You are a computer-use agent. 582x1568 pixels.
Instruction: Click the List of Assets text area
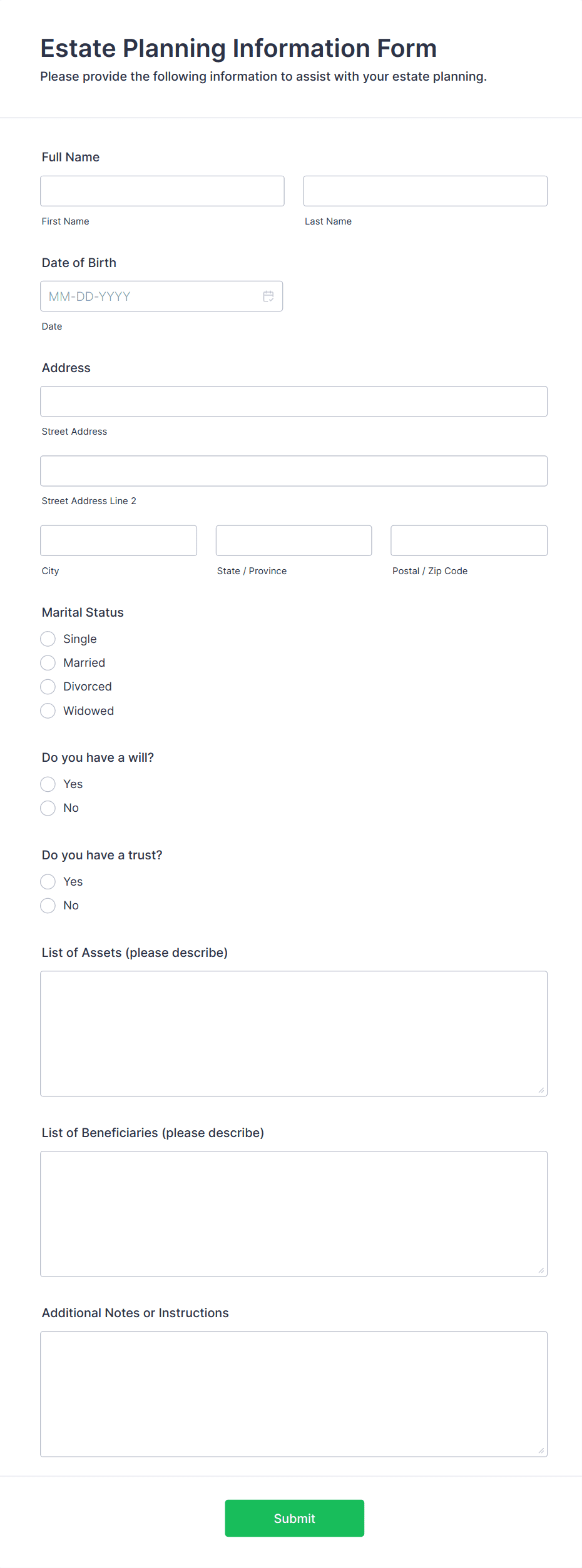pos(293,1032)
